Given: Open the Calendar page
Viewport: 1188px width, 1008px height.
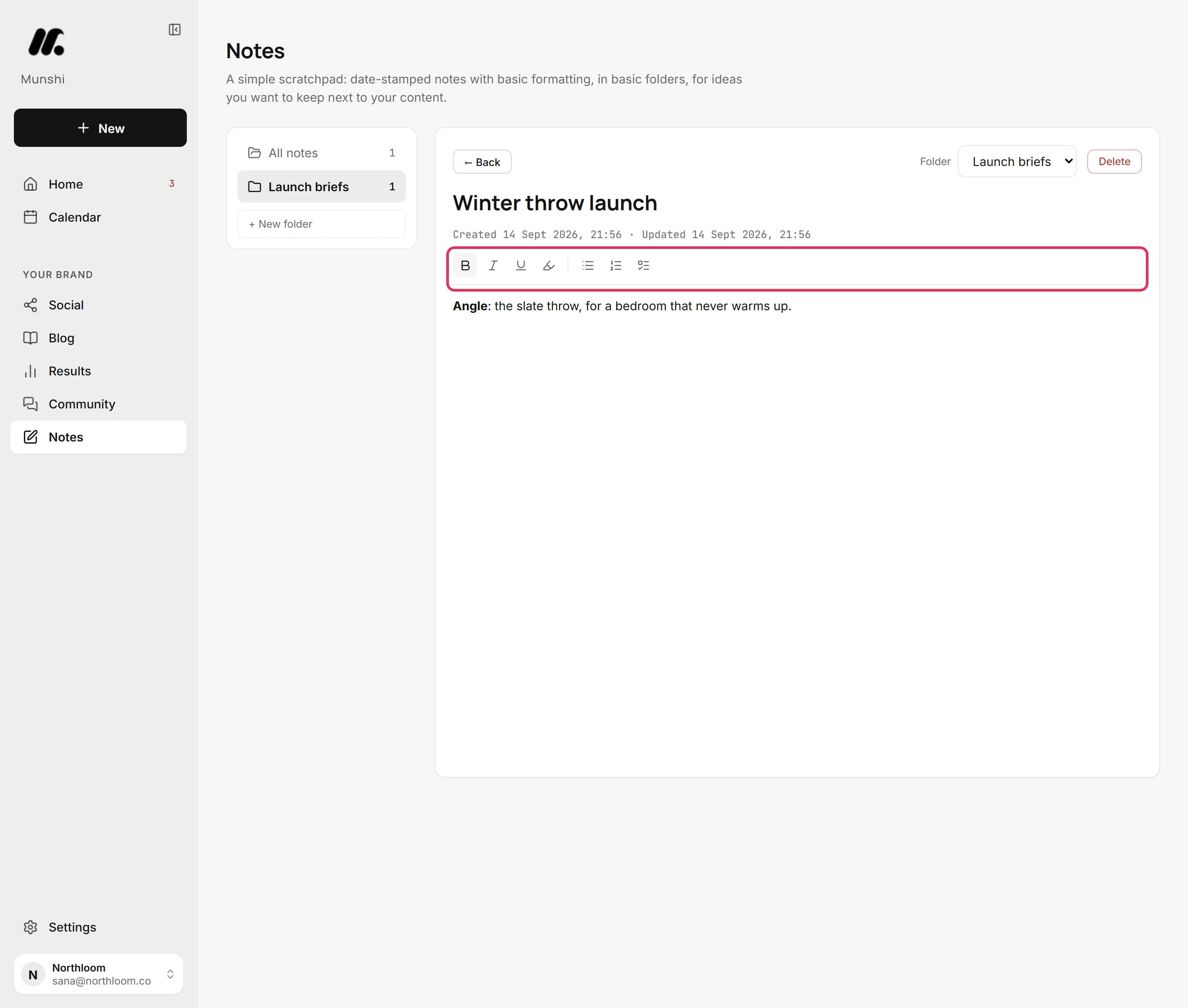Looking at the screenshot, I should click(x=98, y=217).
